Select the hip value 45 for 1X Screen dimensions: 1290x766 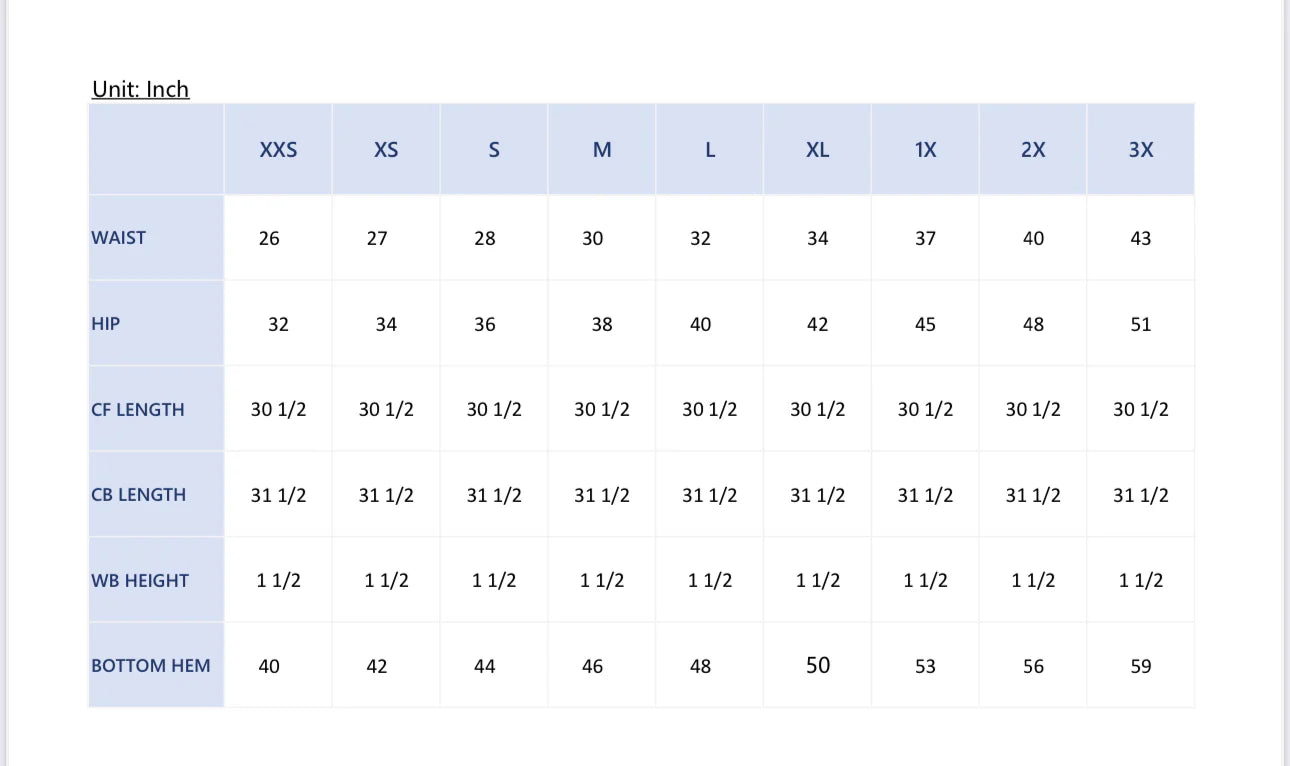pyautogui.click(x=926, y=324)
